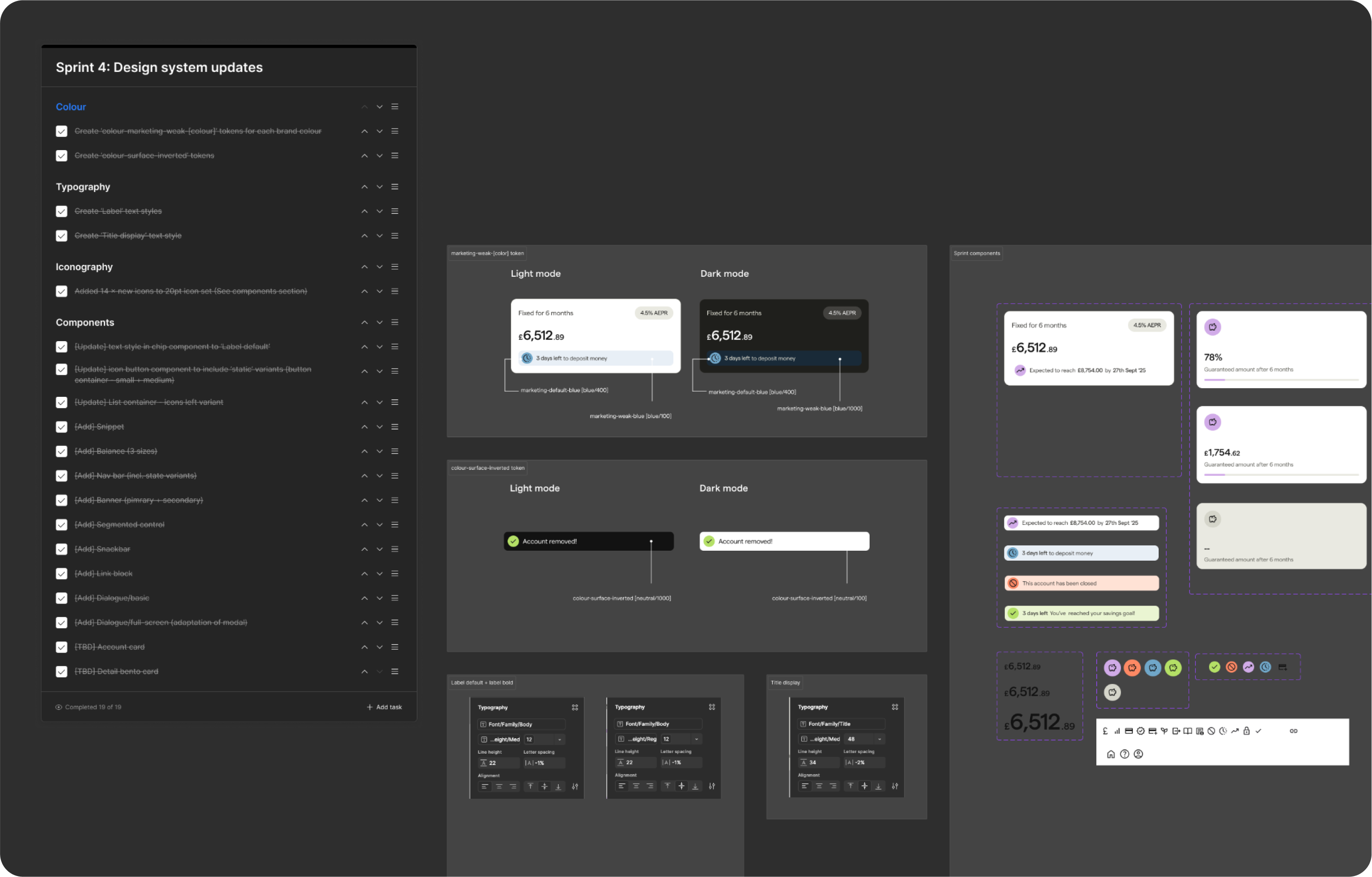Uncheck 'Create Label text styles' task
Viewport: 1372px width, 877px height.
(61, 212)
